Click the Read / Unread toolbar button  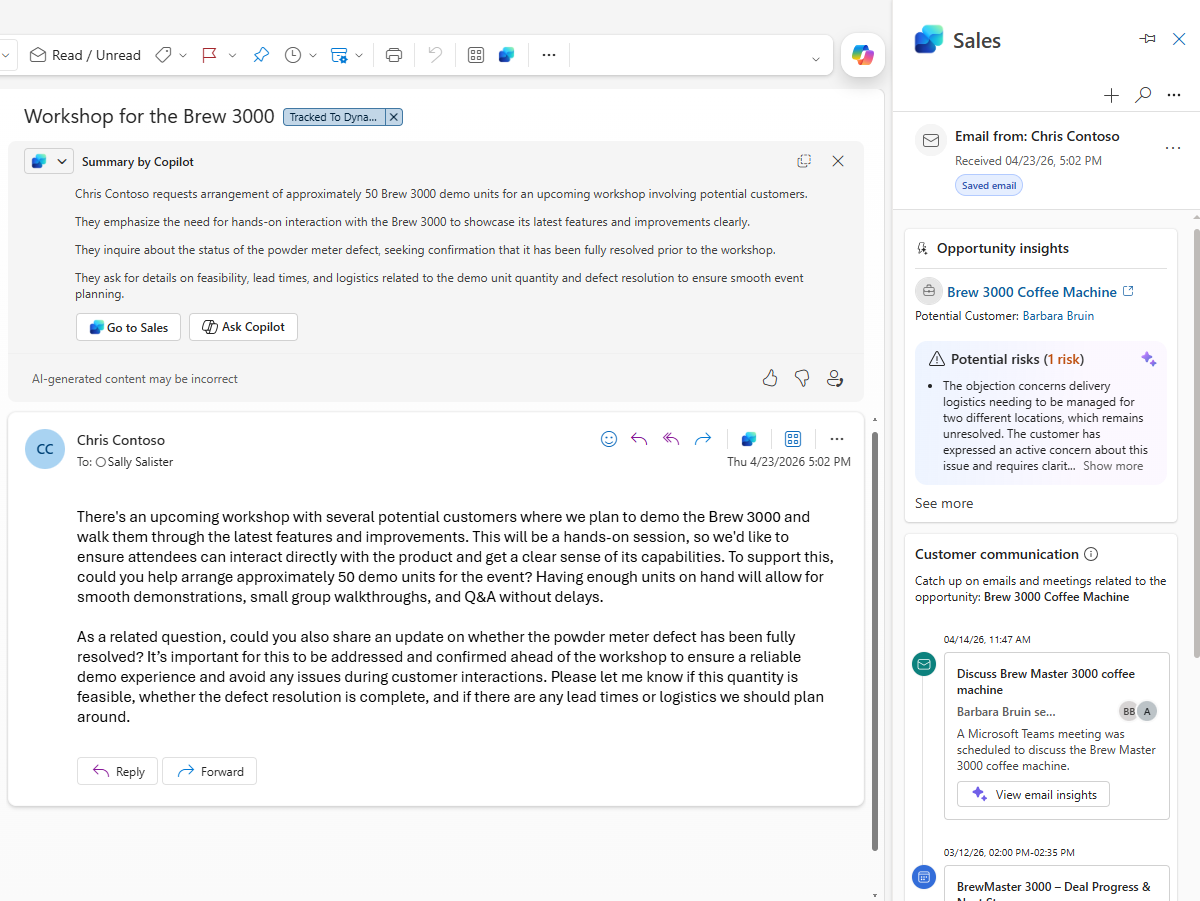click(85, 55)
